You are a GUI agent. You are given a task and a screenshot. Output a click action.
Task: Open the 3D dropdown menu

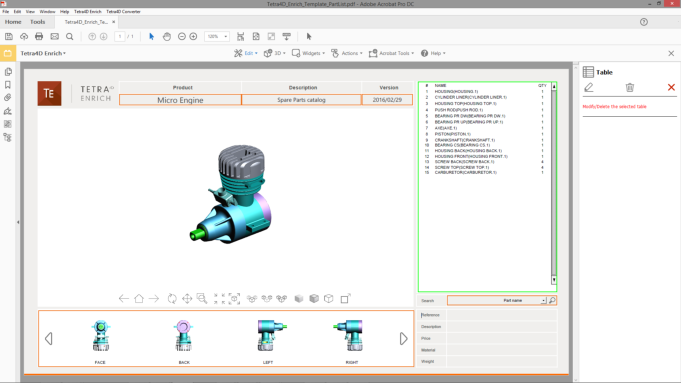tap(275, 53)
